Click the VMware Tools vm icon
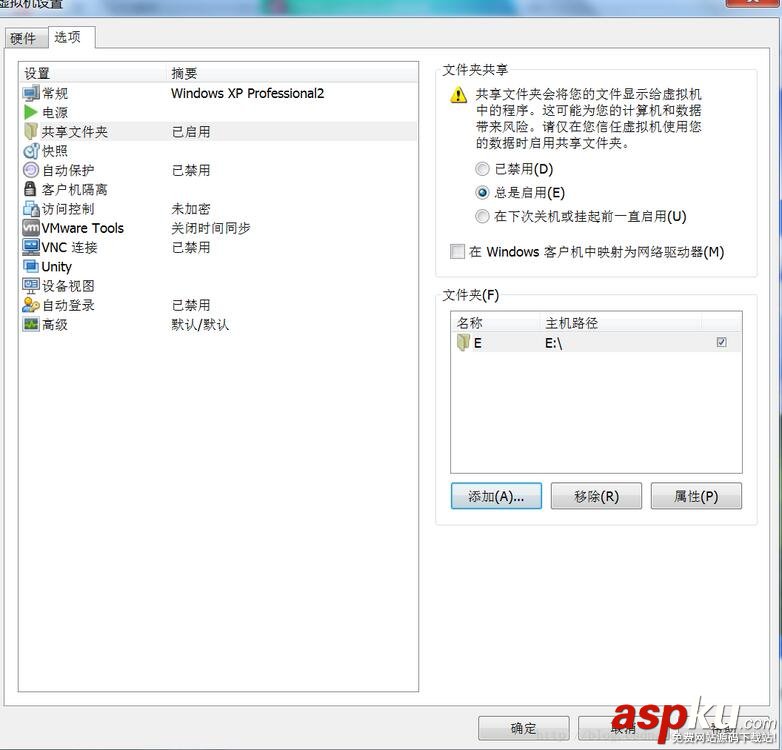The height and width of the screenshot is (750, 782). click(30, 228)
